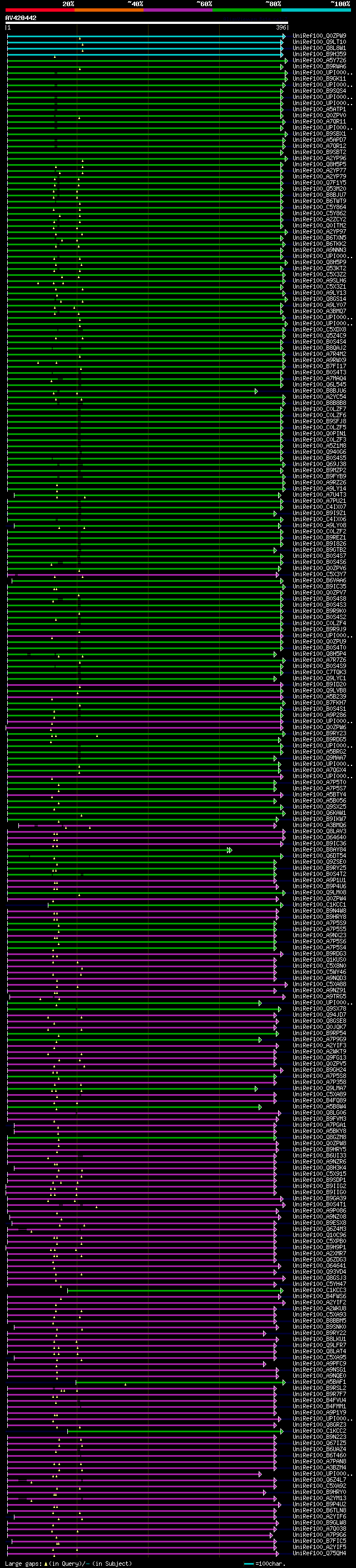
Task: Select label UniRef100_B9HRY0
Action: click(319, 1492)
